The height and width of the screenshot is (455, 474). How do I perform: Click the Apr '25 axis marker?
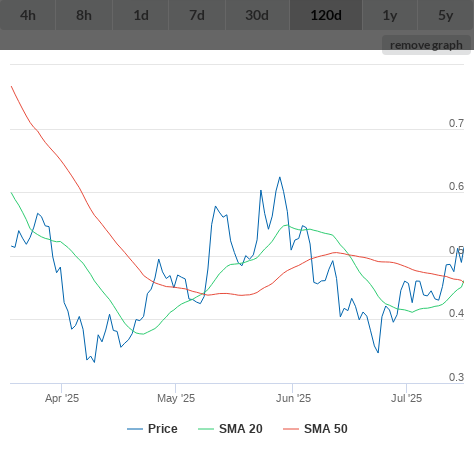pyautogui.click(x=62, y=398)
